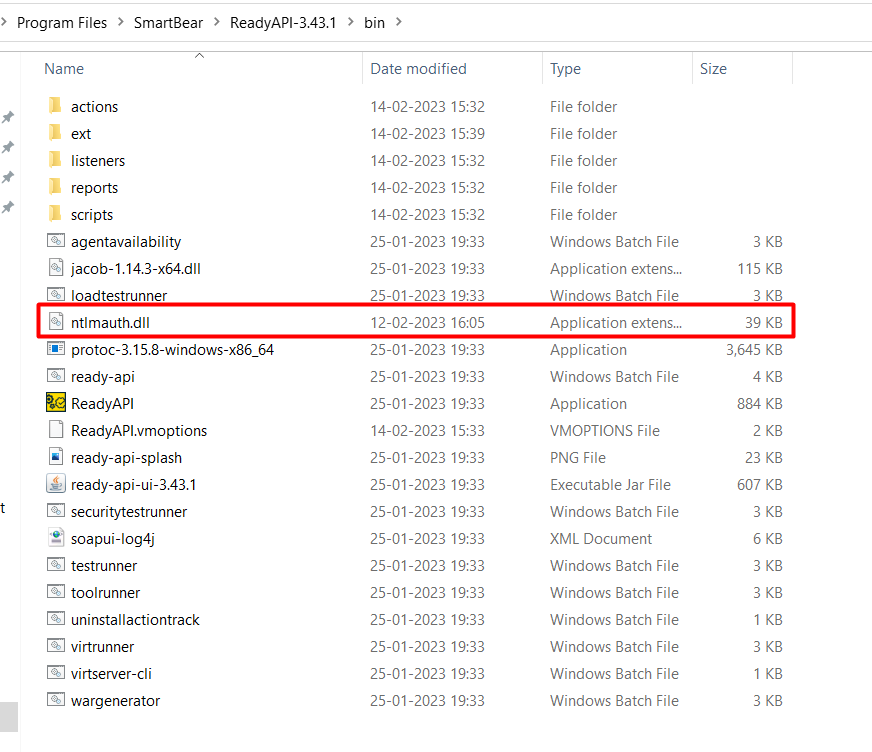Click the agentavailability batch file icon
This screenshot has width=872, height=752.
(x=56, y=242)
